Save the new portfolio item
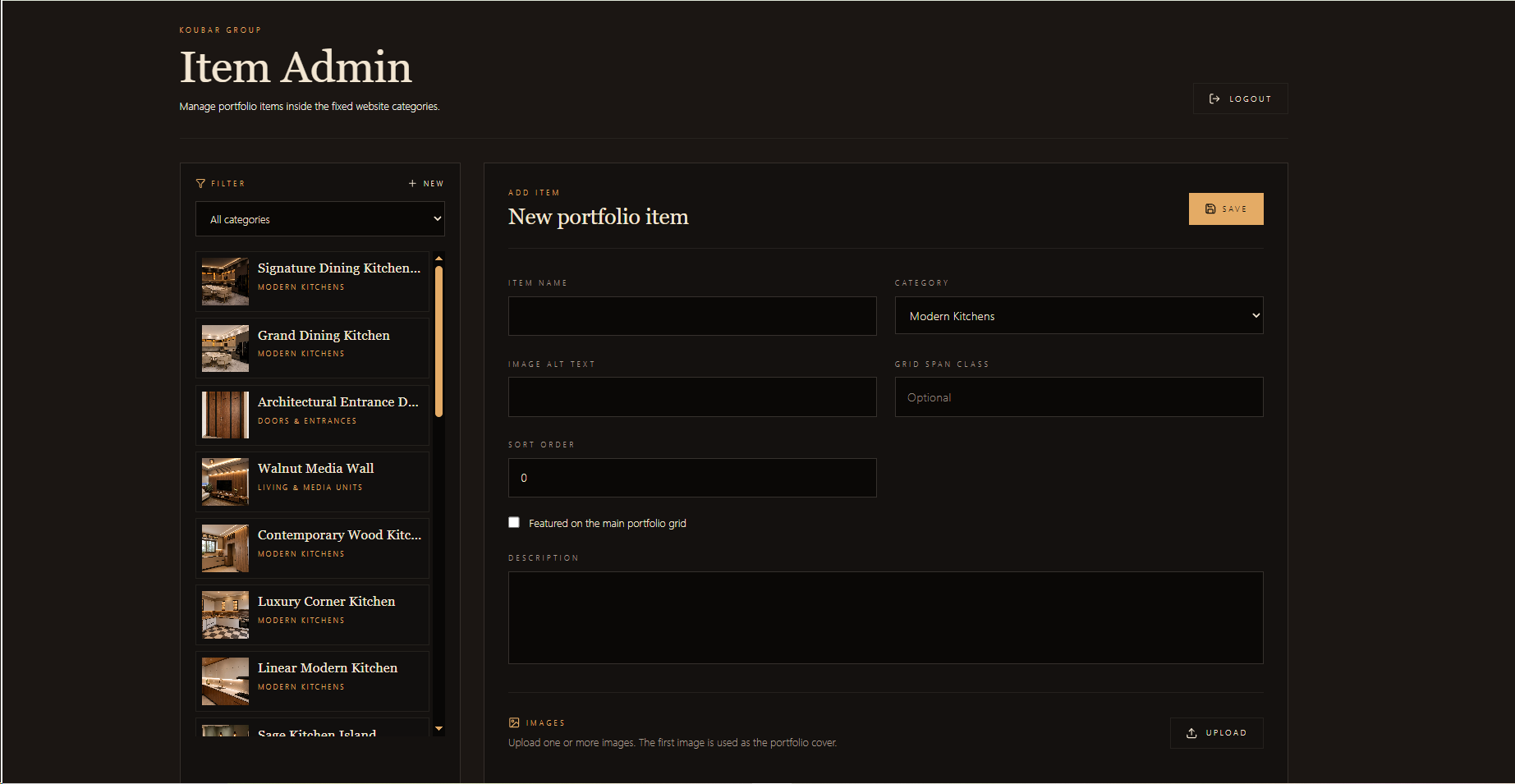Viewport: 1515px width, 784px height. point(1226,209)
